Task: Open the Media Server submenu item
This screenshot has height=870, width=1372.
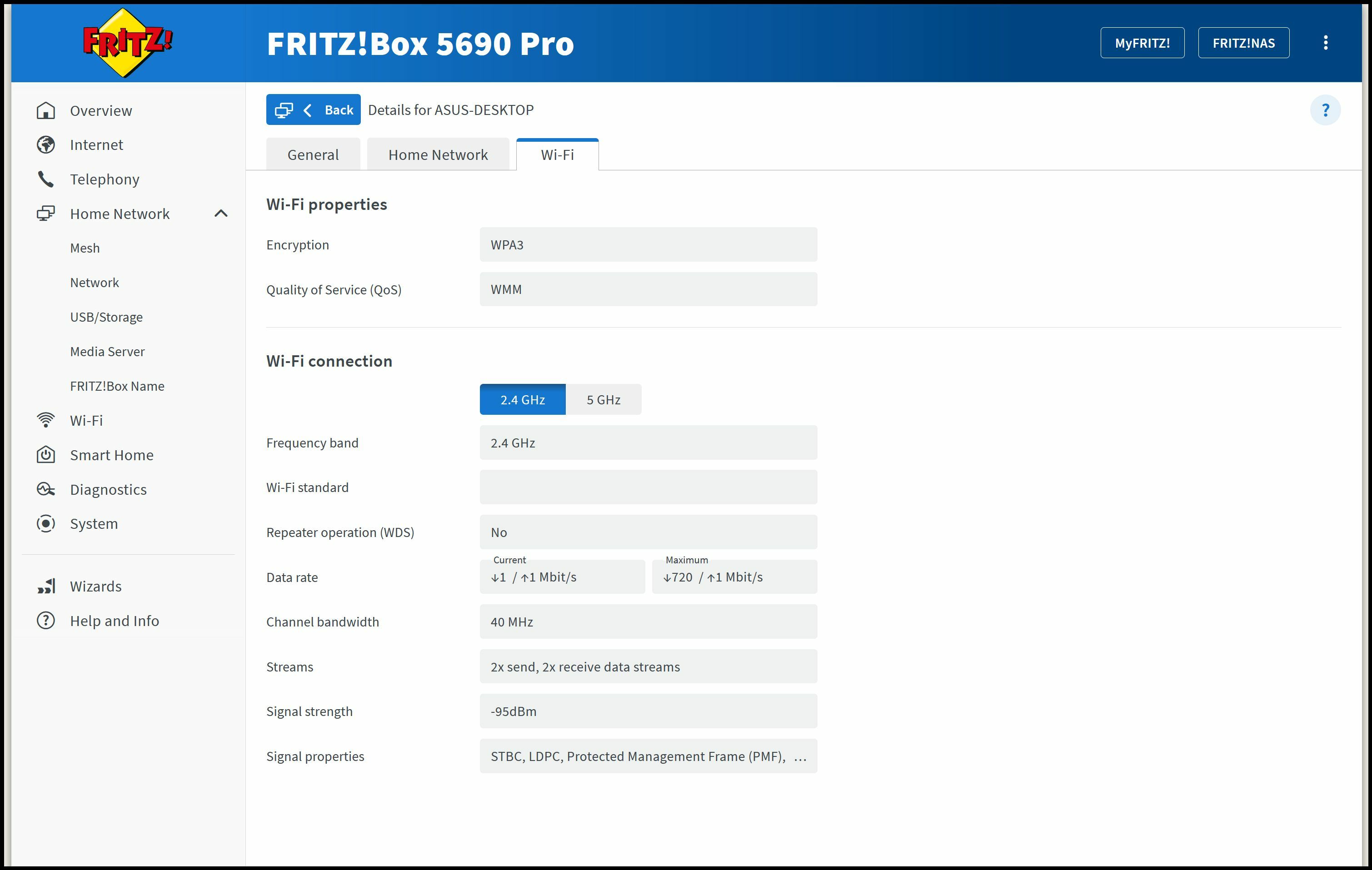Action: point(107,352)
